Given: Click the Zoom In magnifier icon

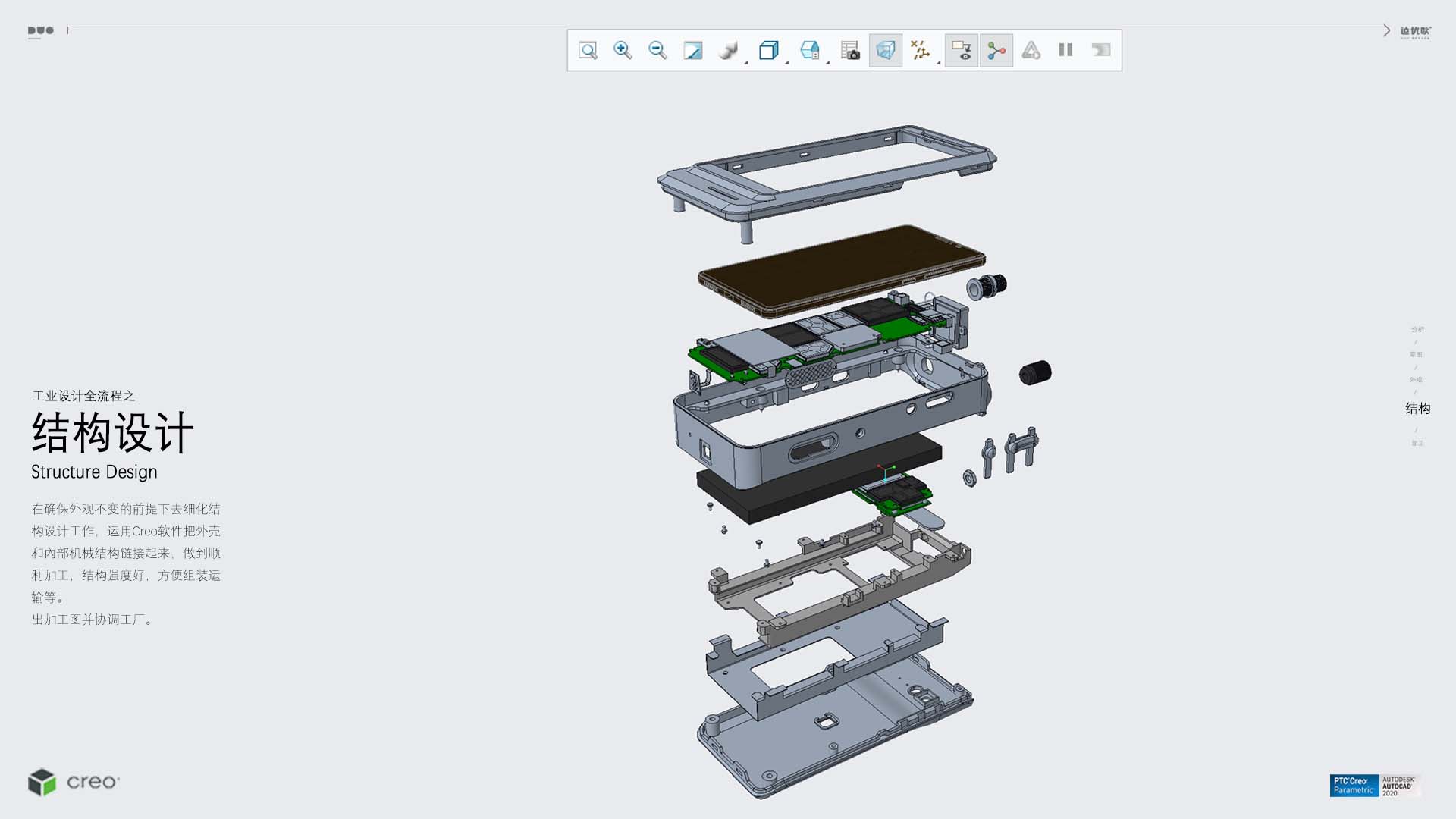Looking at the screenshot, I should click(x=623, y=51).
